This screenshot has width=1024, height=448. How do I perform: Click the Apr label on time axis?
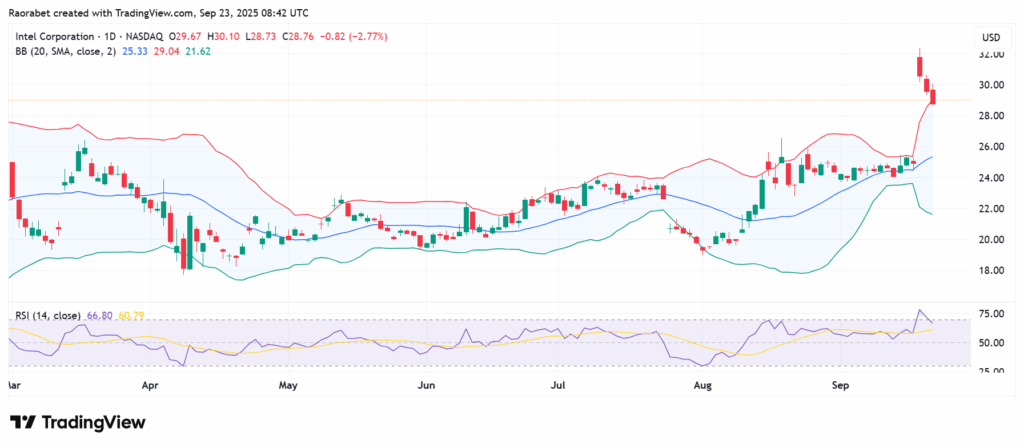coord(150,387)
